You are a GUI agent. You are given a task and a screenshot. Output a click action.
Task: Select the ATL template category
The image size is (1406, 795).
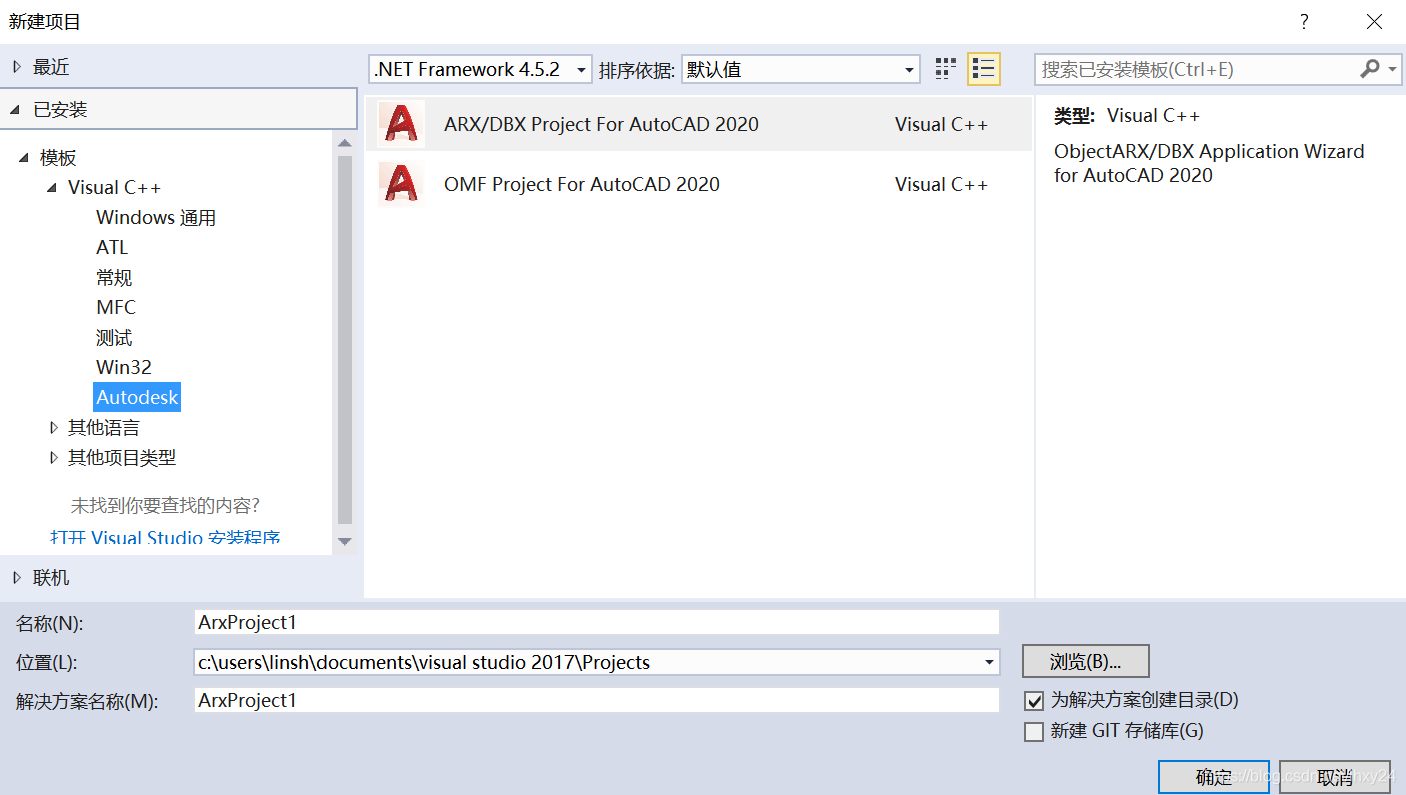click(112, 248)
